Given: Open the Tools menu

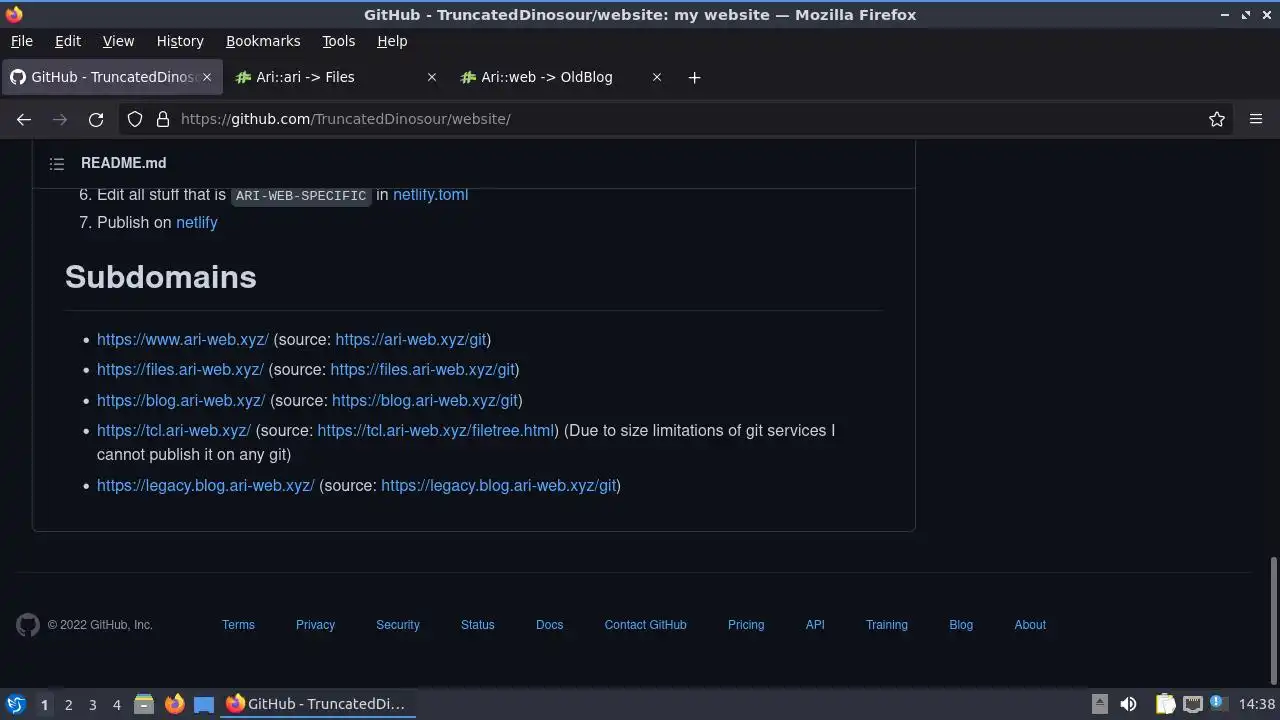Looking at the screenshot, I should tap(338, 41).
